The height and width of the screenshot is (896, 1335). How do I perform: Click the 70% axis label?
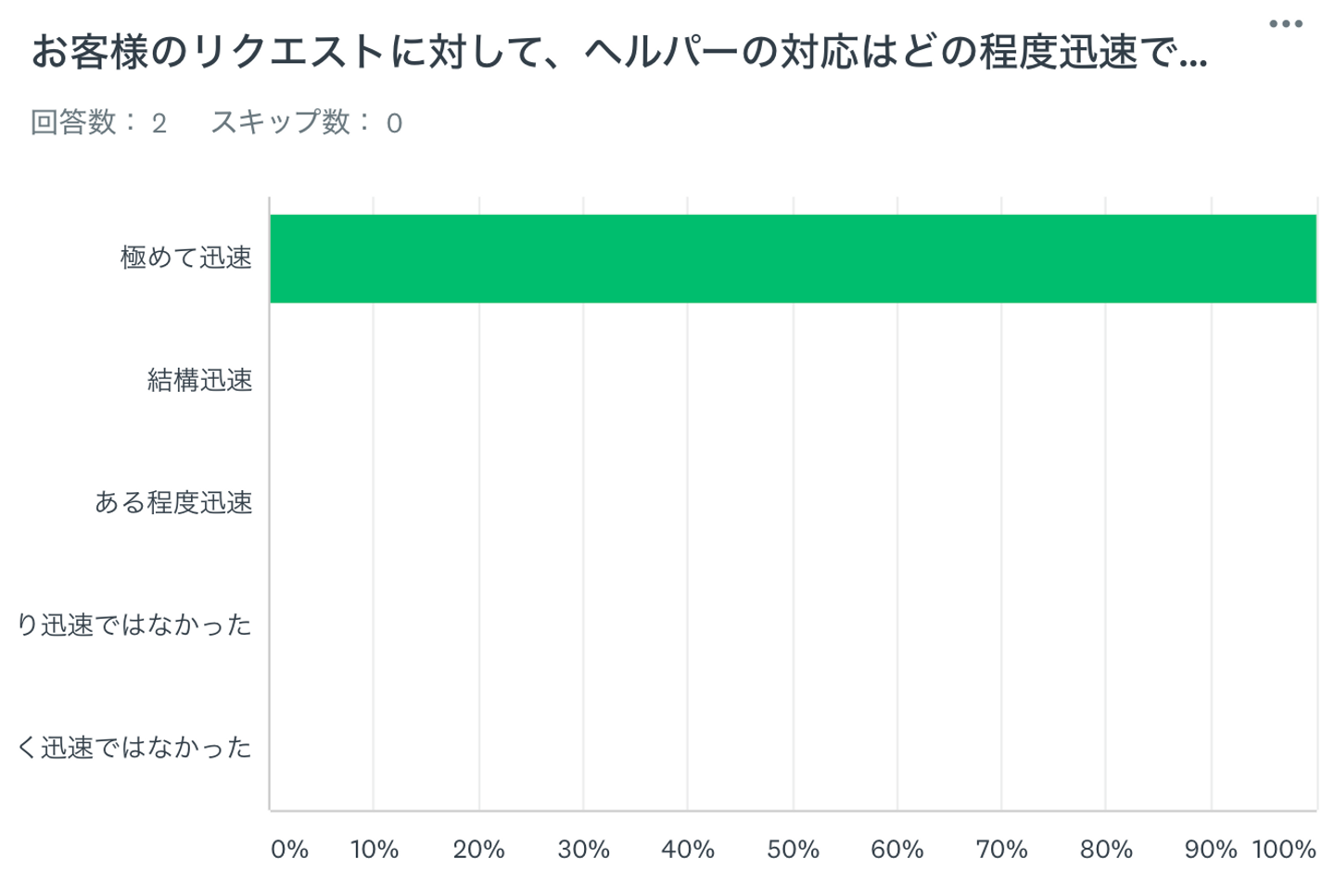coord(1001,850)
